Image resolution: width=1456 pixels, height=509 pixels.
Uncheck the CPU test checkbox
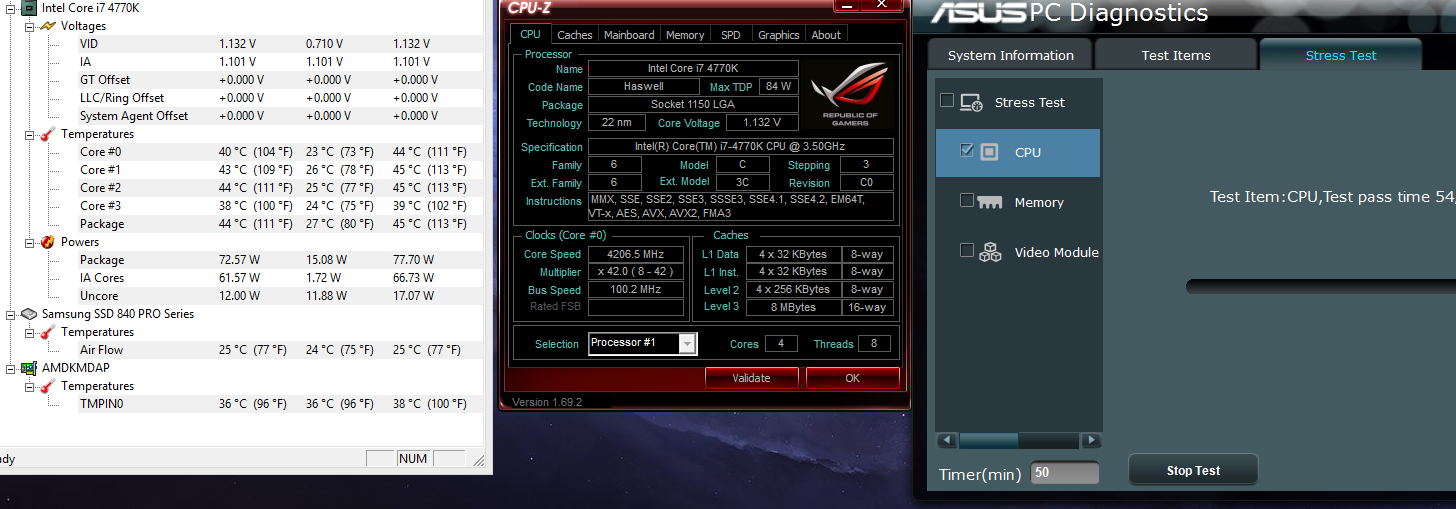pyautogui.click(x=966, y=151)
